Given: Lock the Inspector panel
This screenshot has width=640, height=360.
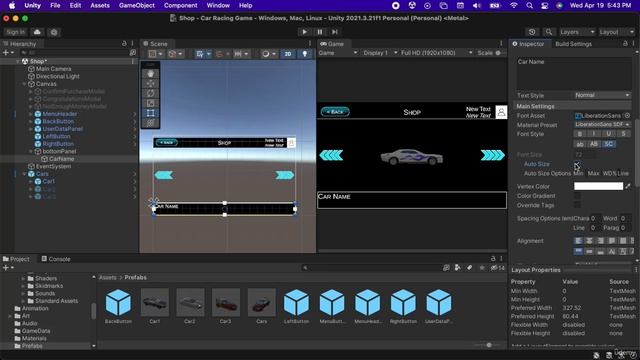Looking at the screenshot, I should click(625, 44).
